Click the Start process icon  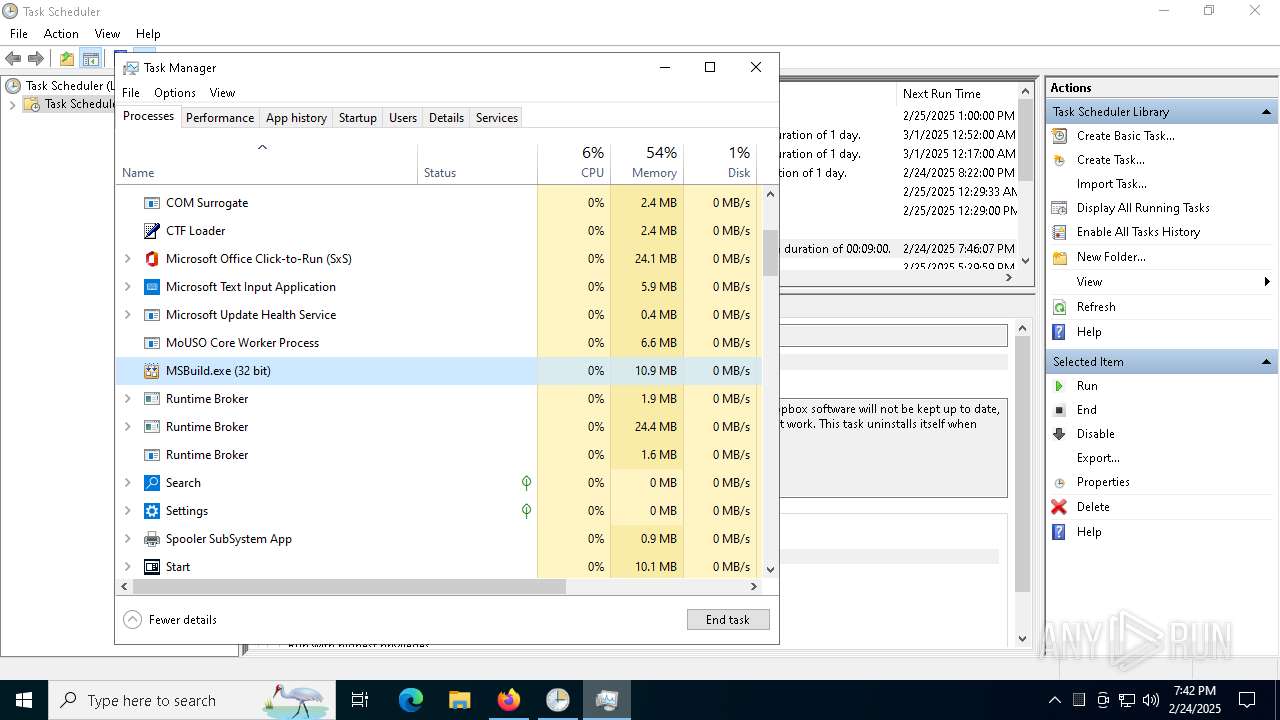(152, 567)
